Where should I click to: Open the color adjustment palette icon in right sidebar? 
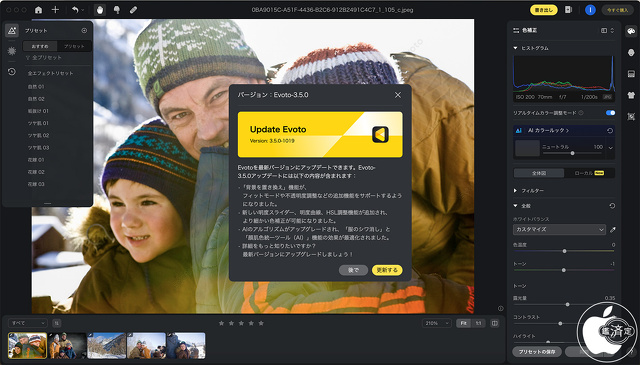pos(631,31)
